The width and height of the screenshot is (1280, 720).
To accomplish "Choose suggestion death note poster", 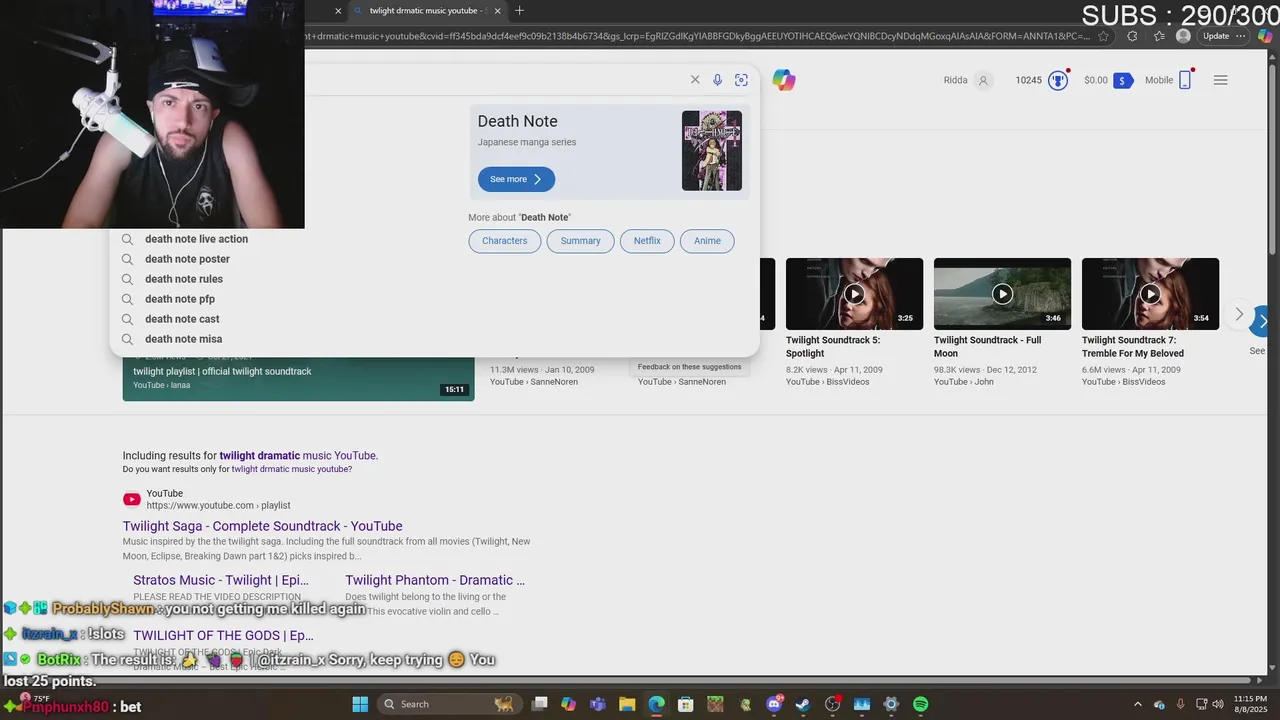I will pos(187,259).
